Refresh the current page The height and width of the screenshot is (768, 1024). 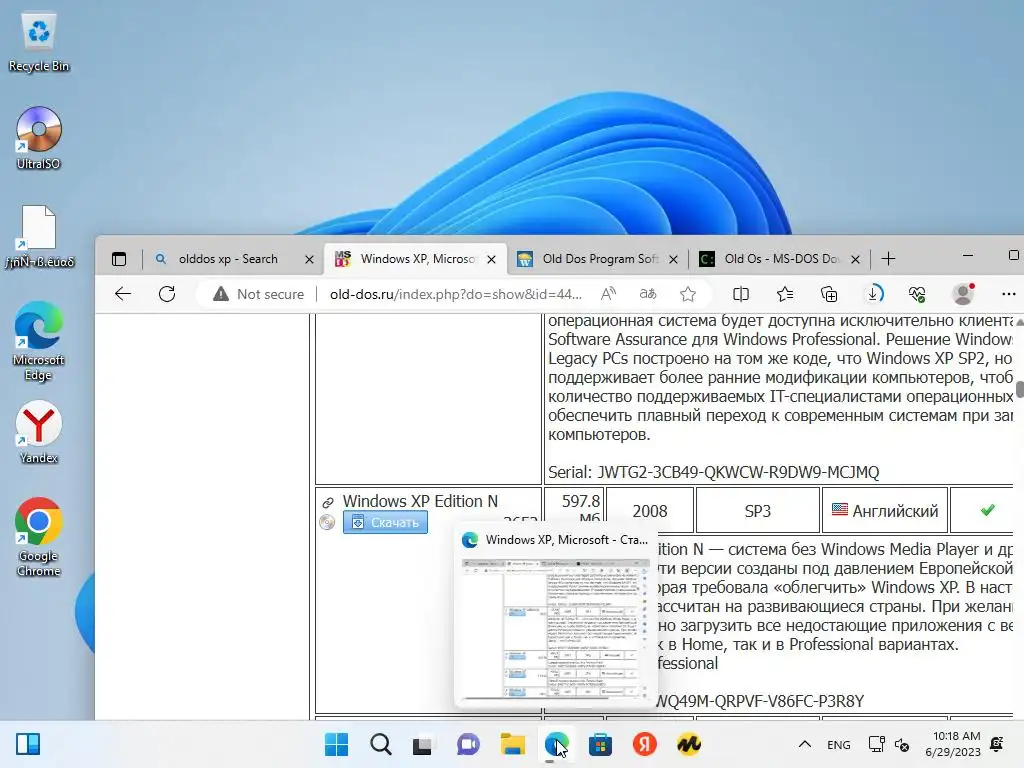point(167,294)
